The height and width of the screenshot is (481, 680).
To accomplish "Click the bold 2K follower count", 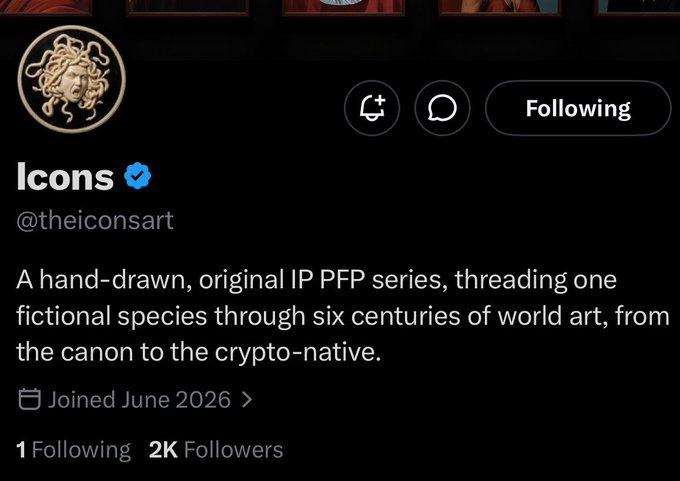I will [163, 450].
